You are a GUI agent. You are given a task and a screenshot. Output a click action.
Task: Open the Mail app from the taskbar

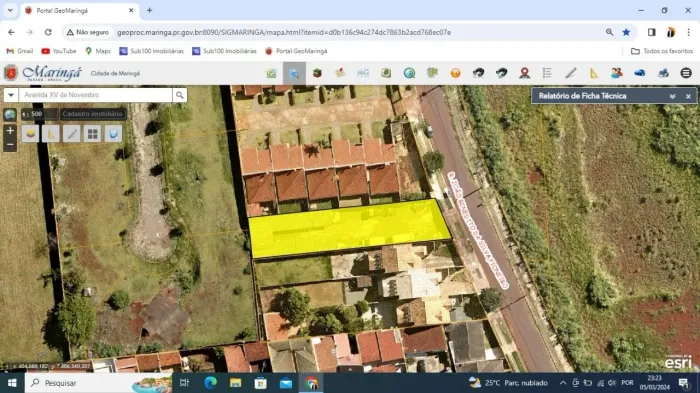pyautogui.click(x=286, y=383)
